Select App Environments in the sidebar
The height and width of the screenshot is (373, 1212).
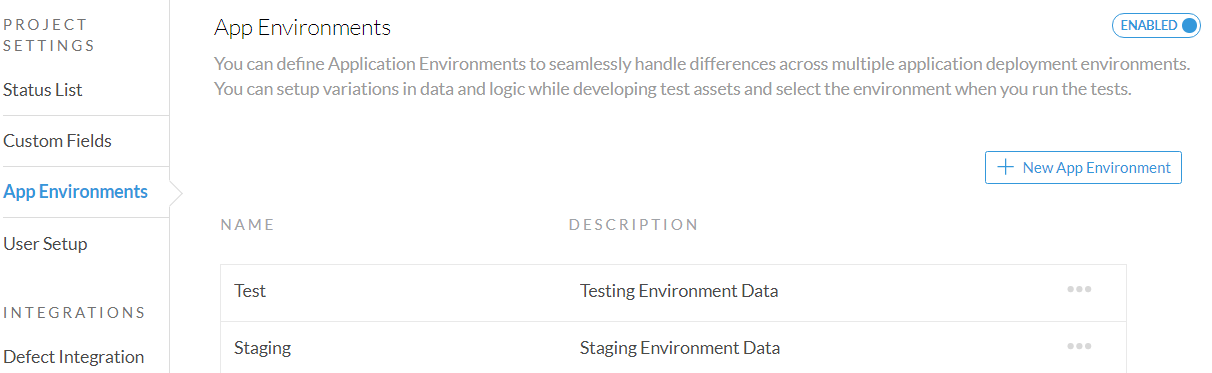click(x=75, y=192)
